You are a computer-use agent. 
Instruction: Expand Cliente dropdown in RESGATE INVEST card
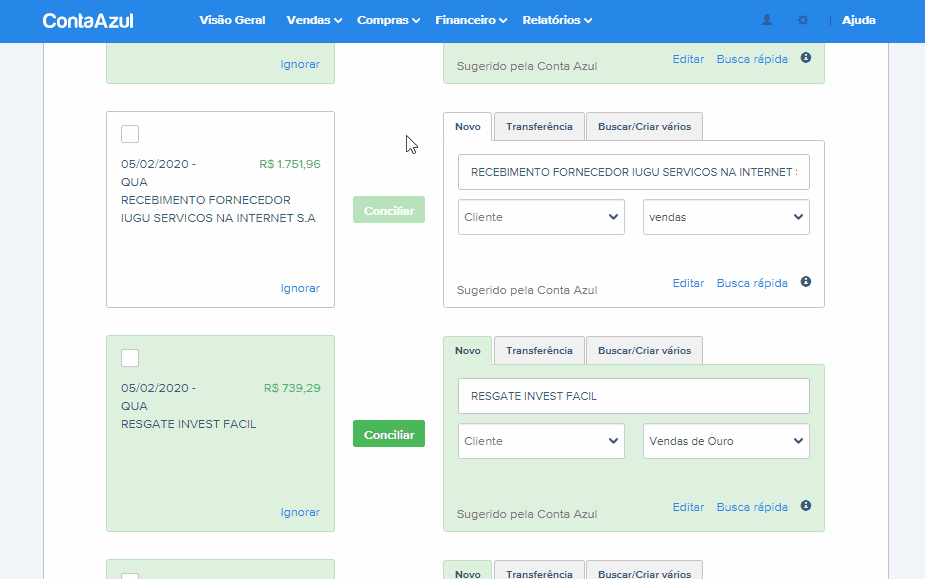[541, 441]
